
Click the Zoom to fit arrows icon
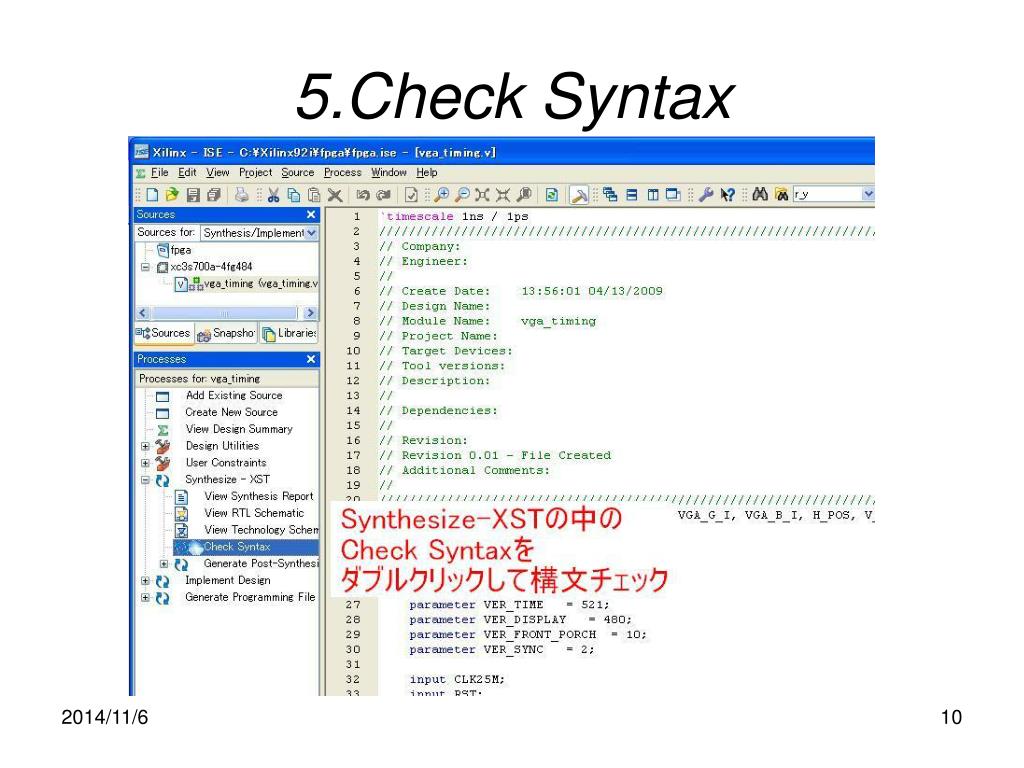(x=483, y=195)
